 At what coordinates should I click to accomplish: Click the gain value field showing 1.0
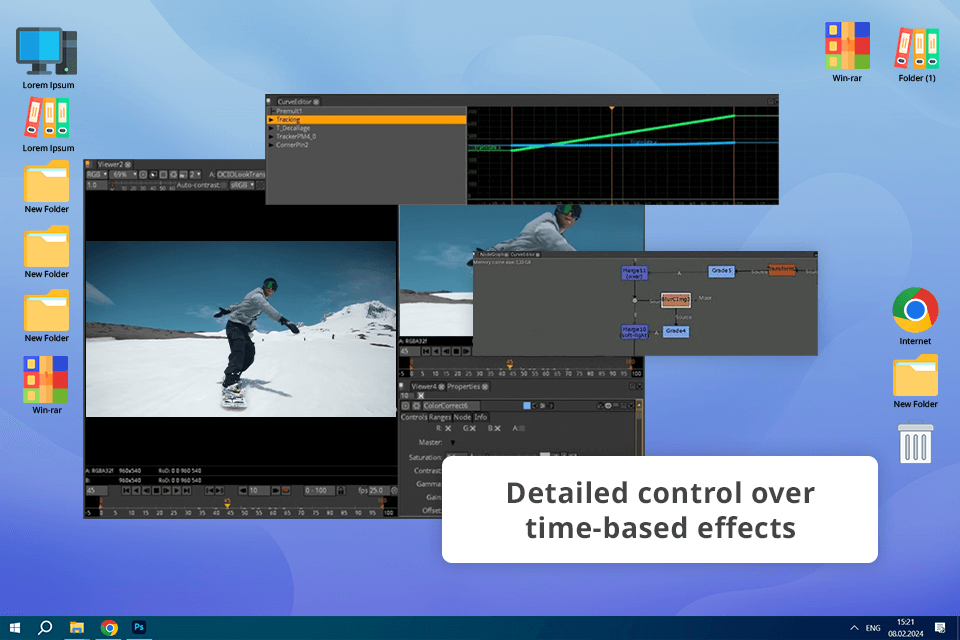pyautogui.click(x=97, y=185)
